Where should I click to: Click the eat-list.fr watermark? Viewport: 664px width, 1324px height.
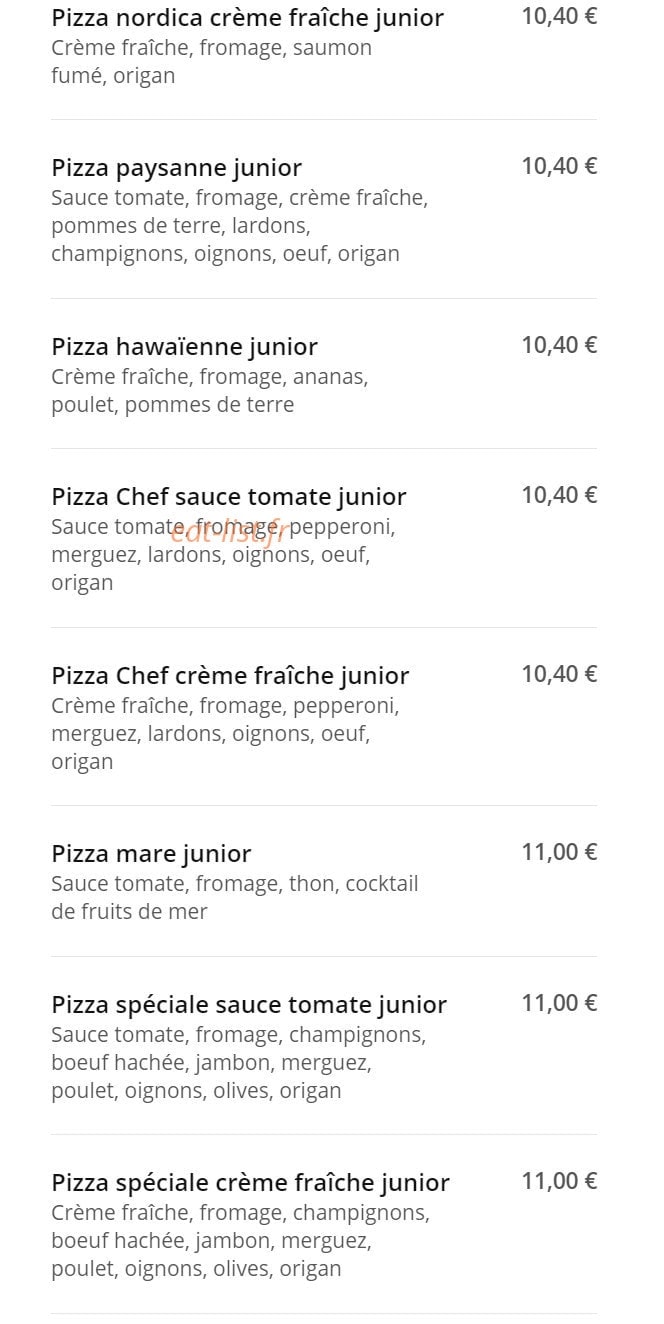pyautogui.click(x=229, y=533)
